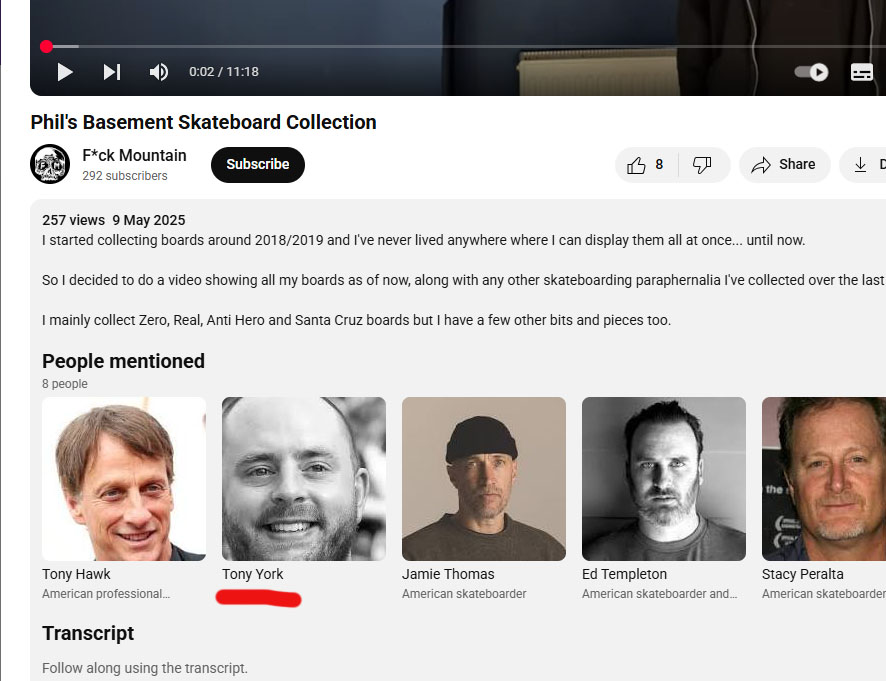886x681 pixels.
Task: View Ed Templeton's photo card
Action: pyautogui.click(x=664, y=478)
